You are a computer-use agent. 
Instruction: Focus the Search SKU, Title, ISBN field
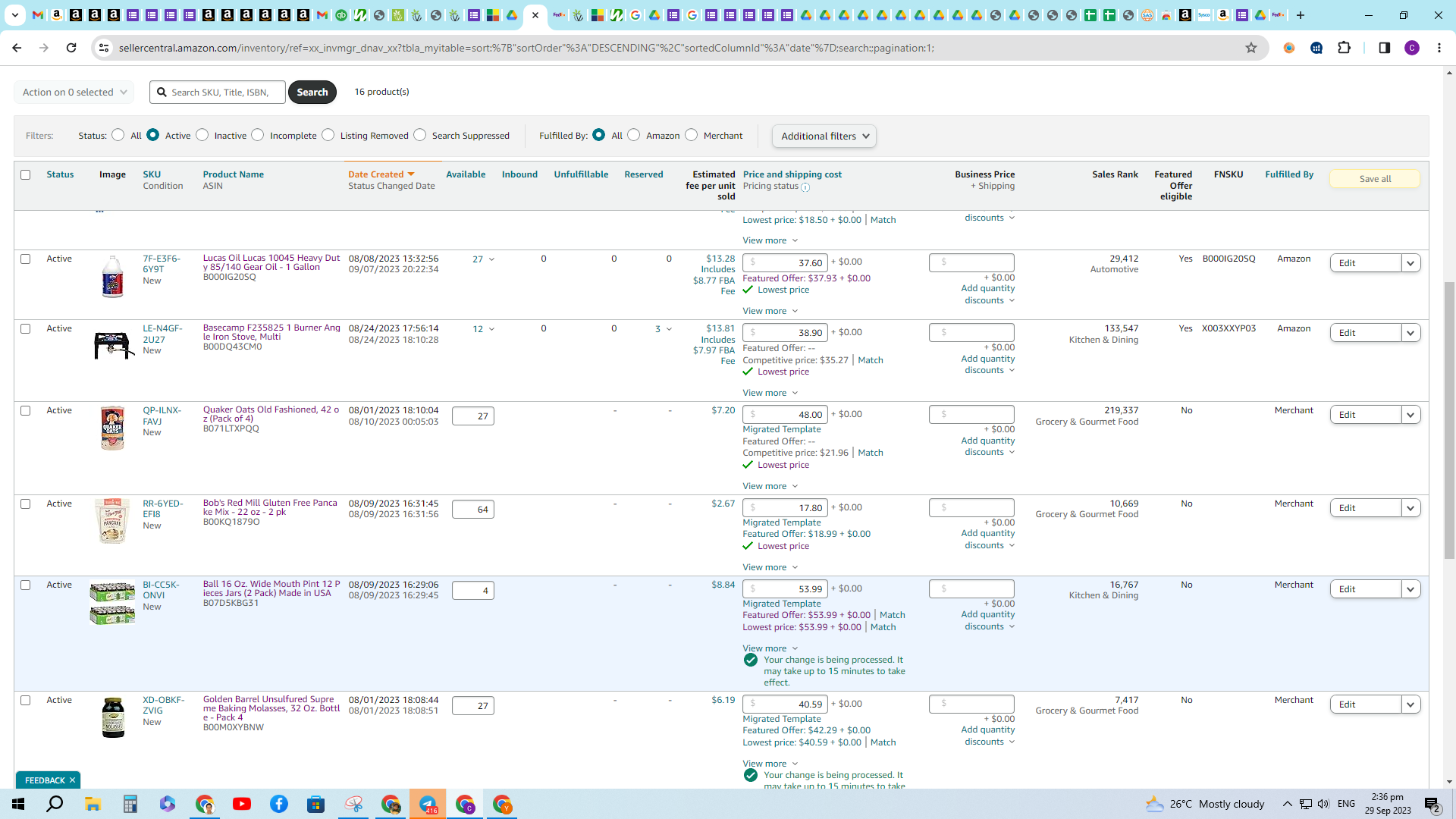[218, 92]
